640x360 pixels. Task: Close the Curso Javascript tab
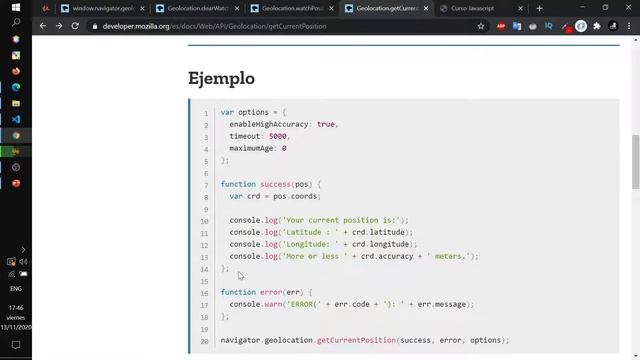pos(520,8)
